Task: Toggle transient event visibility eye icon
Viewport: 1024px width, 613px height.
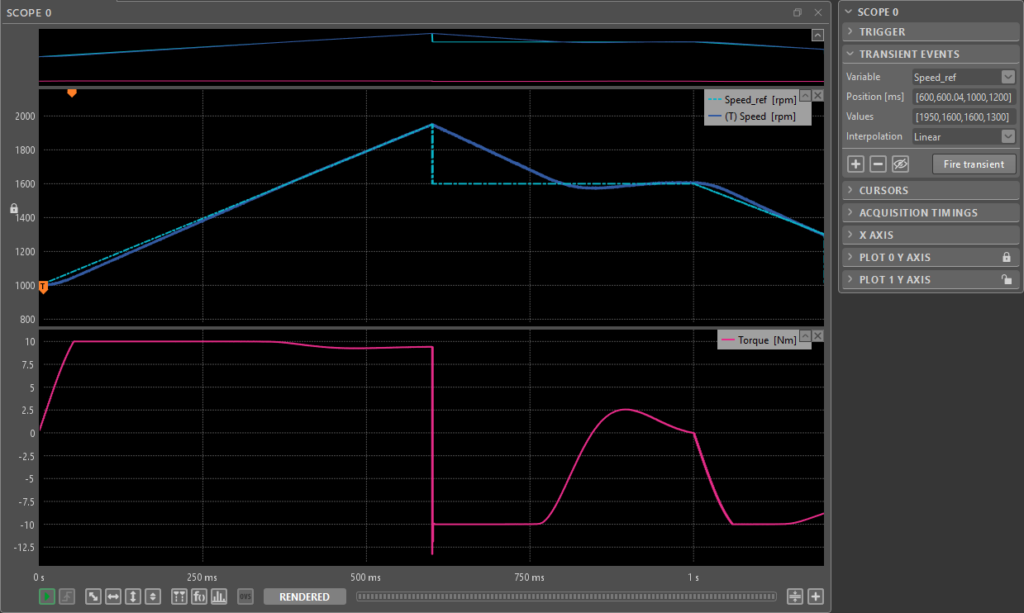Action: (x=899, y=164)
